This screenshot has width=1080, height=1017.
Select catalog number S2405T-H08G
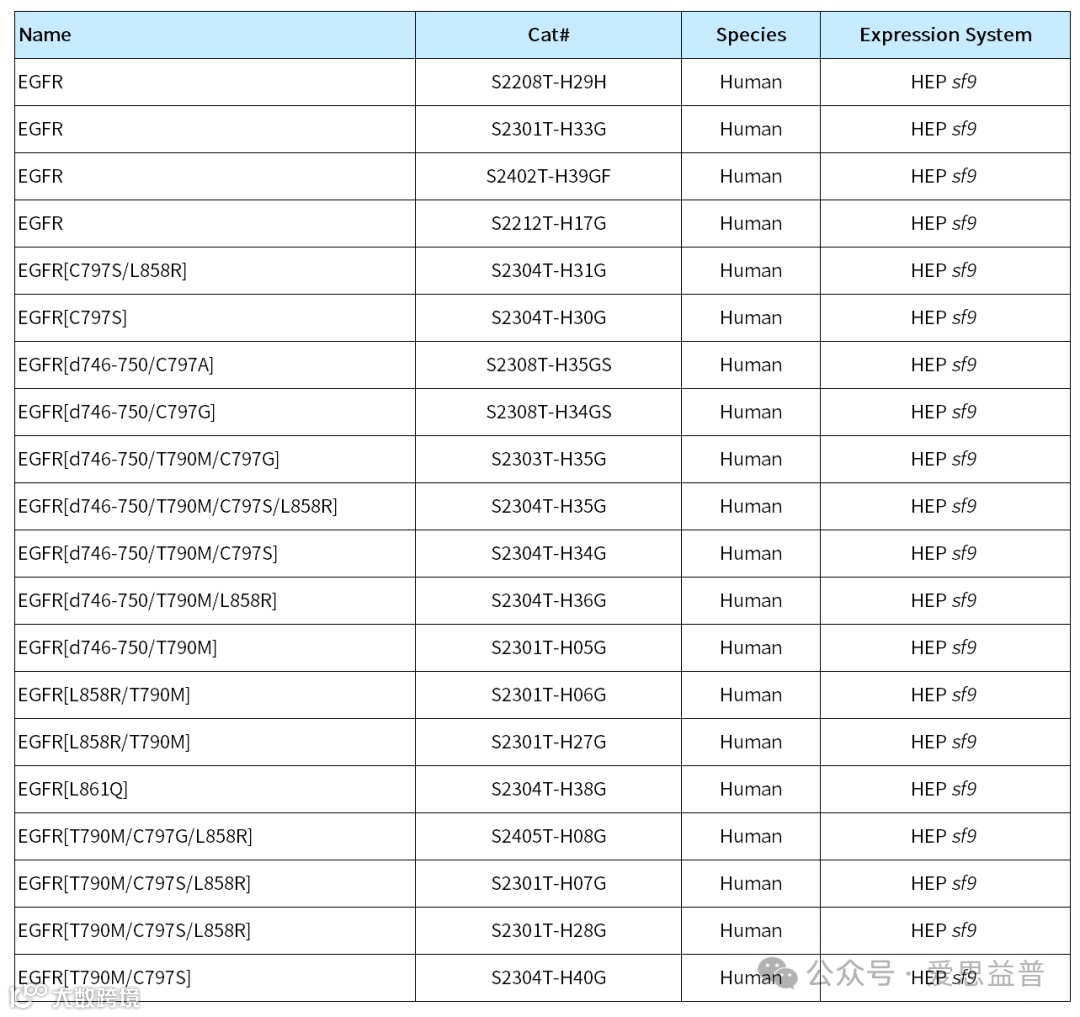click(x=548, y=837)
